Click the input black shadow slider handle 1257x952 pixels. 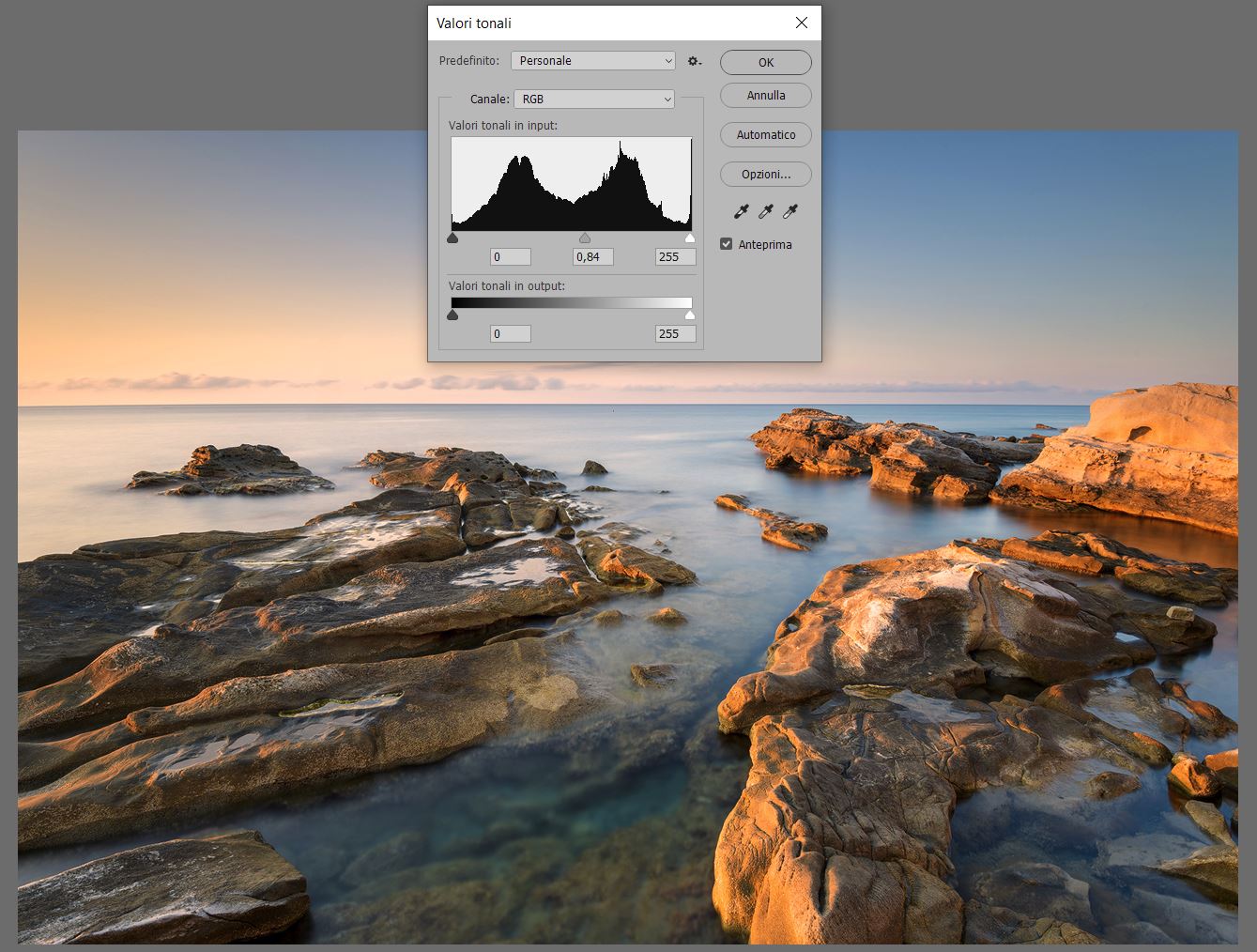click(452, 238)
